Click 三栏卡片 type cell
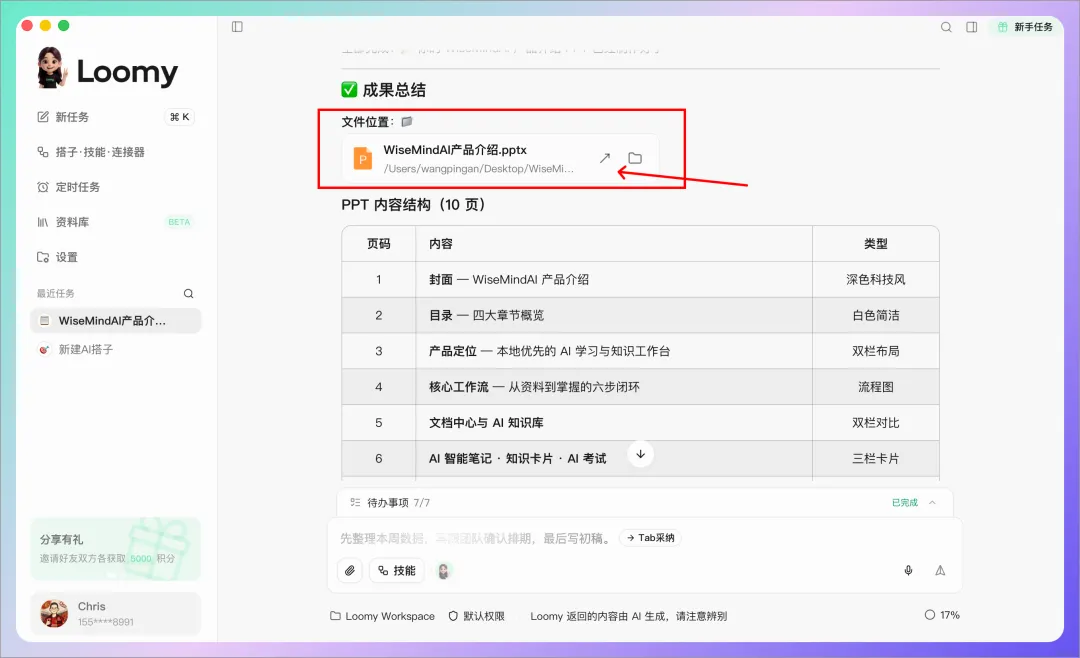Screen dimensions: 1080x658 click(875, 459)
